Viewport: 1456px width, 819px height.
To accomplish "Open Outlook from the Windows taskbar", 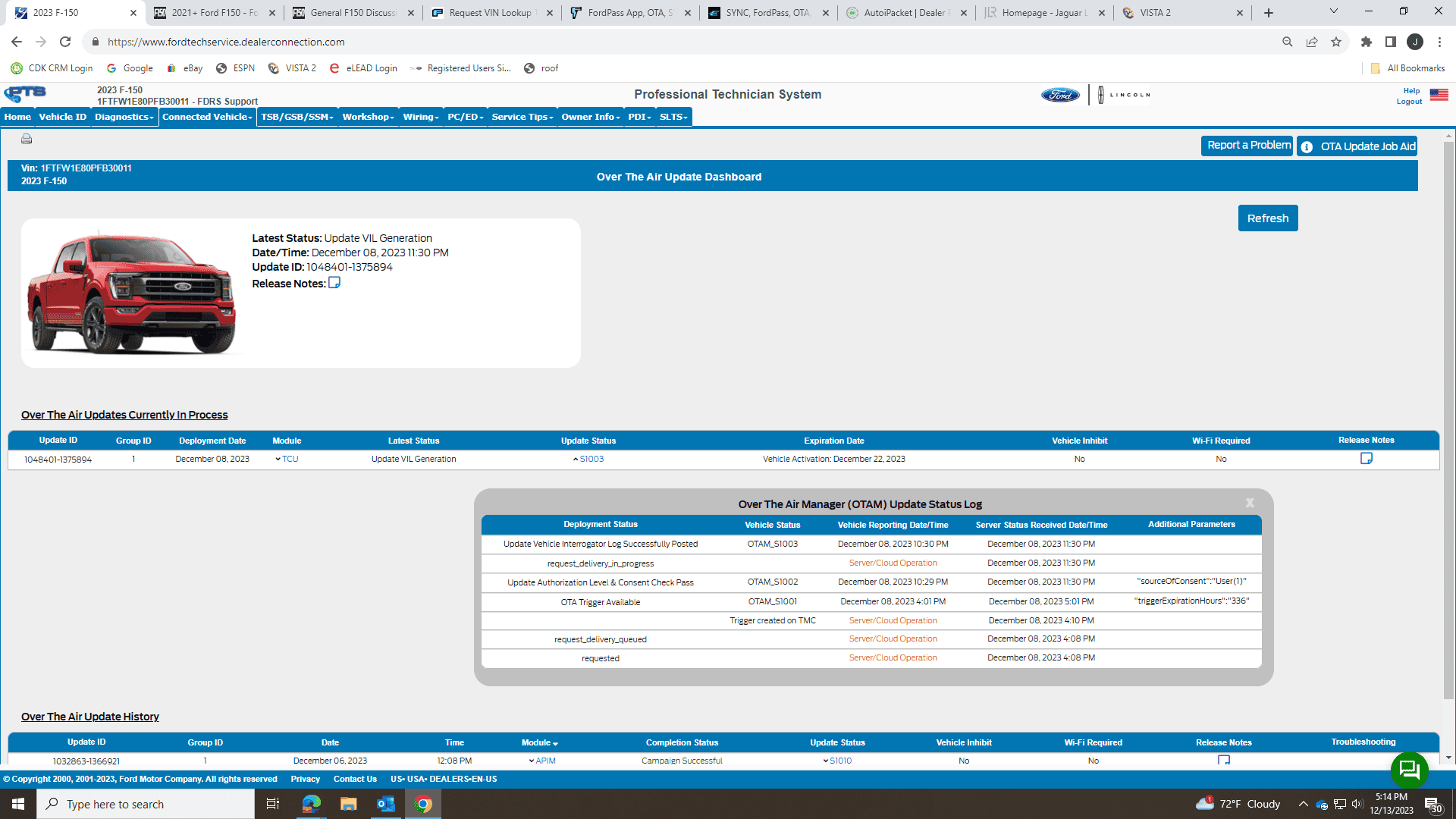I will (385, 804).
